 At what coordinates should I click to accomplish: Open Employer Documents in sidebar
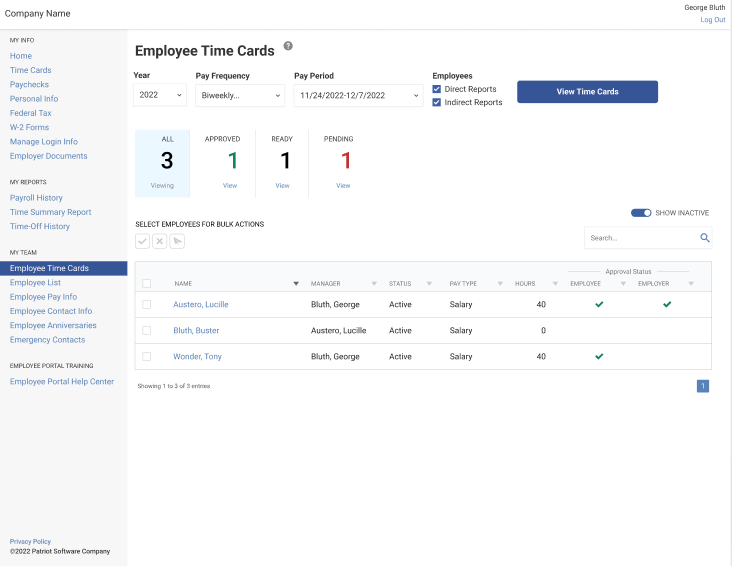point(49,156)
